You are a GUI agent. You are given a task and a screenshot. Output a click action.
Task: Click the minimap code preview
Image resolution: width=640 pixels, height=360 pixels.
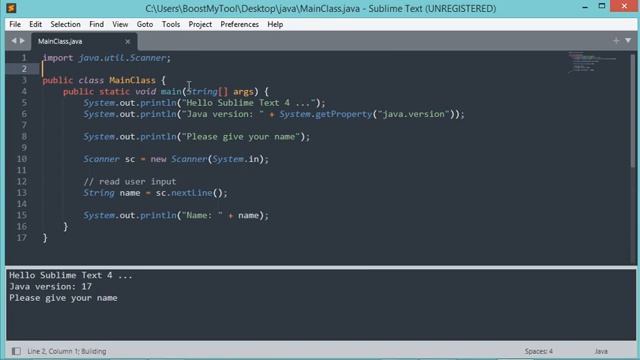coord(592,62)
